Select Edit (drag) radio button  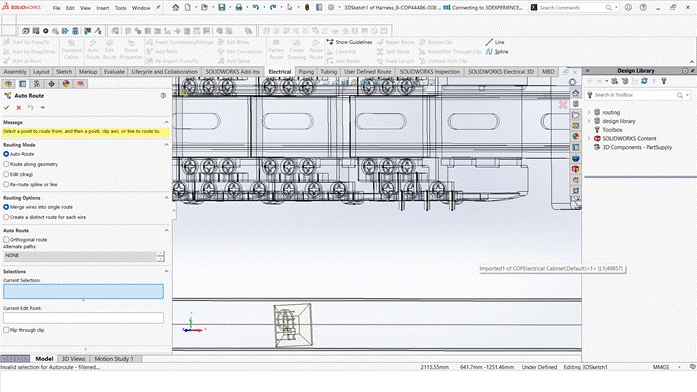click(6, 174)
